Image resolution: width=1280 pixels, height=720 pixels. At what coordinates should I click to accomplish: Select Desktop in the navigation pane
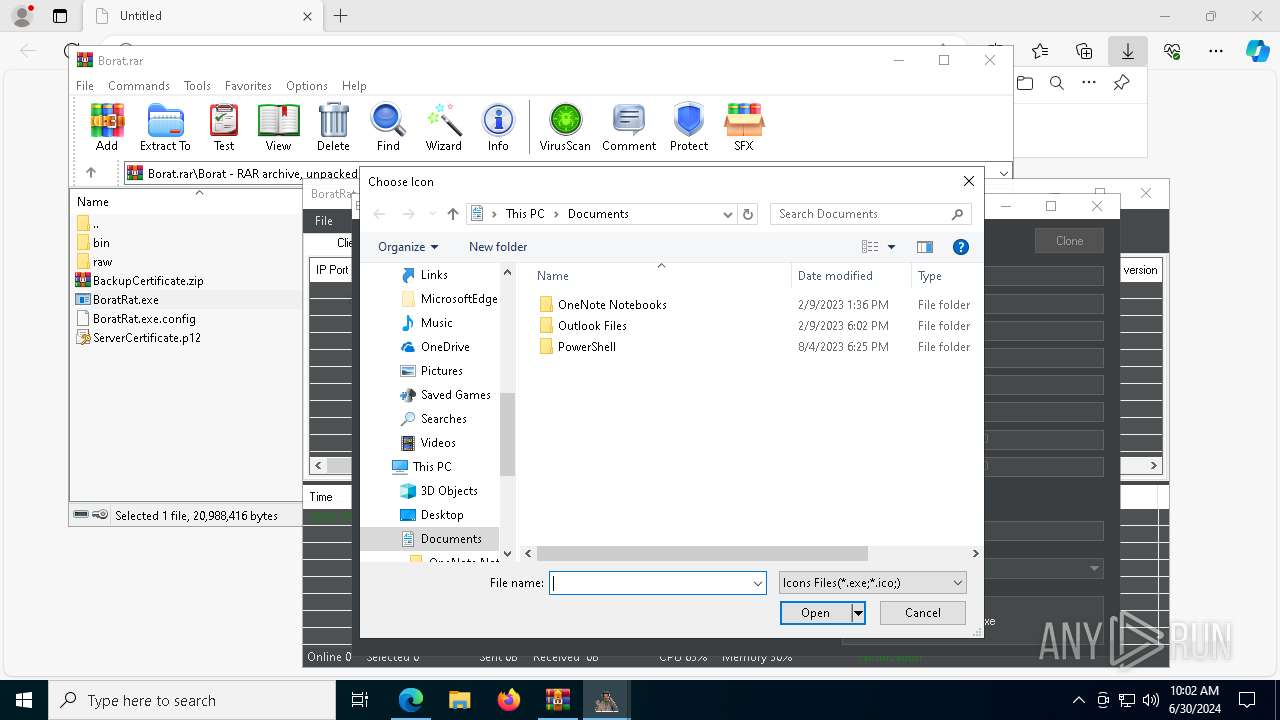pyautogui.click(x=441, y=515)
